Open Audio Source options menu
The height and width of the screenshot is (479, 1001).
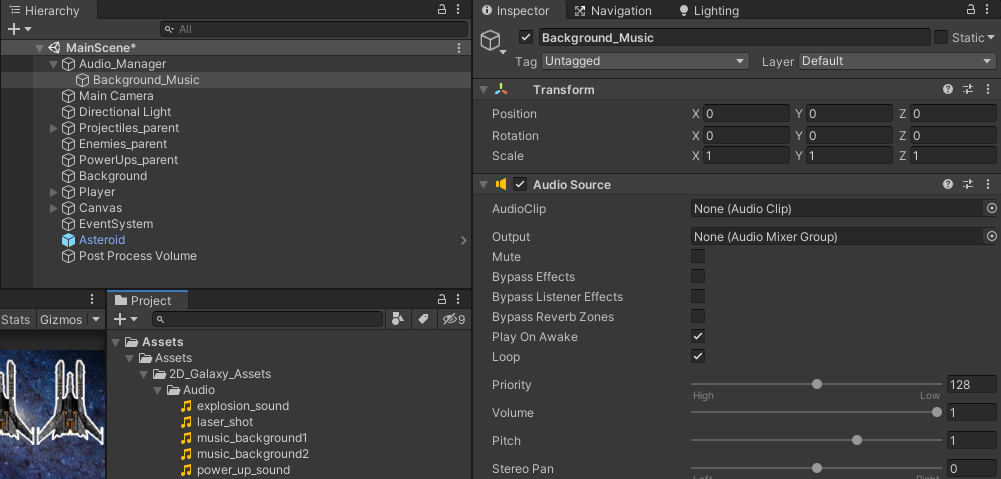987,184
